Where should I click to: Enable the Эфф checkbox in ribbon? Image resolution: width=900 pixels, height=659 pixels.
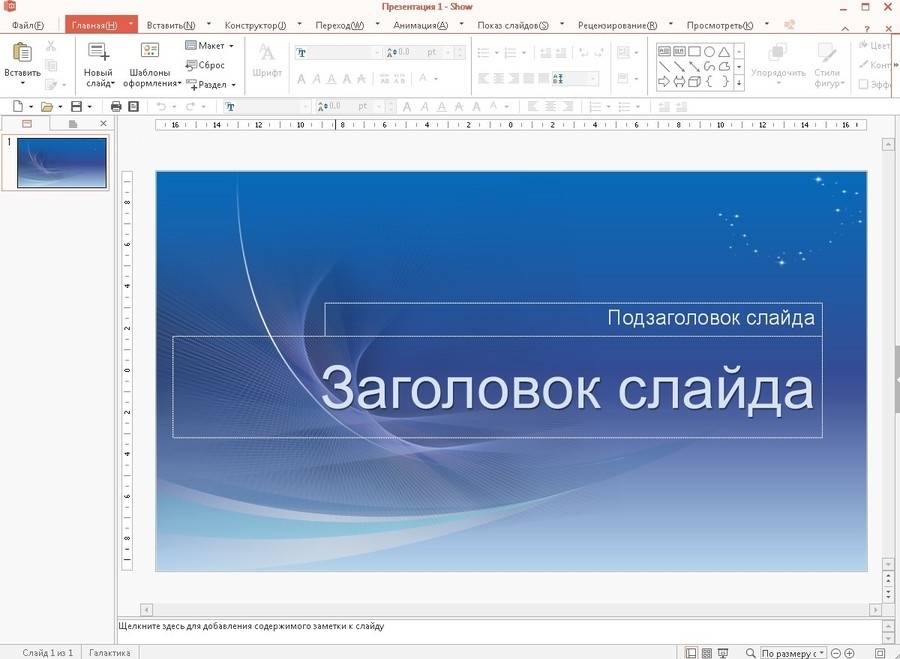coord(864,85)
